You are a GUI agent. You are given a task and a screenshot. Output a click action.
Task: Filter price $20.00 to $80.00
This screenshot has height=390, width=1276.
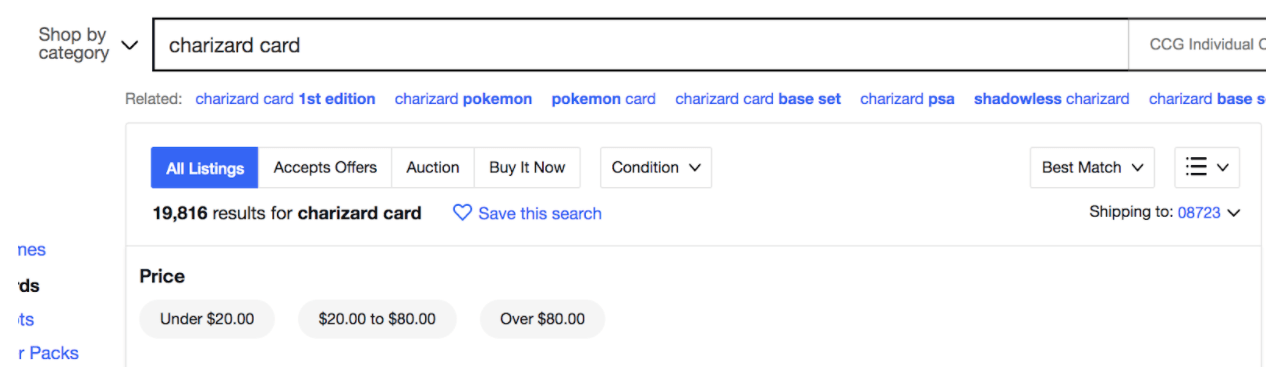coord(377,319)
